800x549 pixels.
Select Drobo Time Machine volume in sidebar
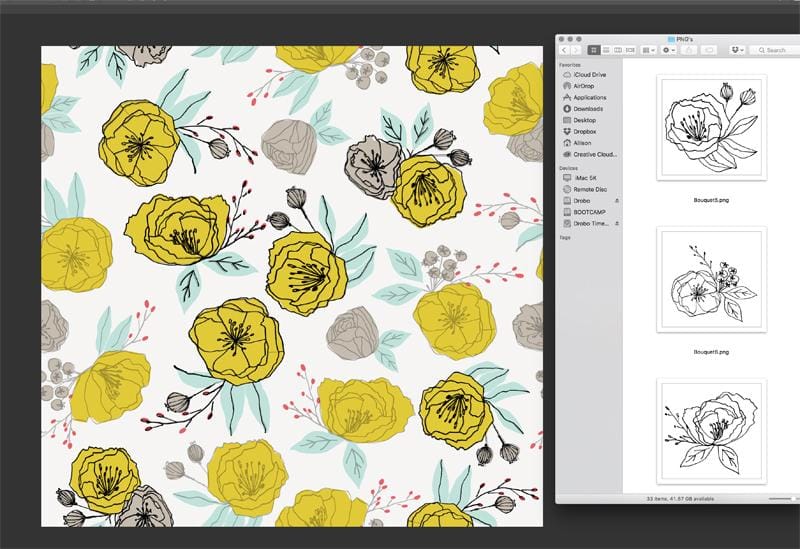tap(587, 223)
